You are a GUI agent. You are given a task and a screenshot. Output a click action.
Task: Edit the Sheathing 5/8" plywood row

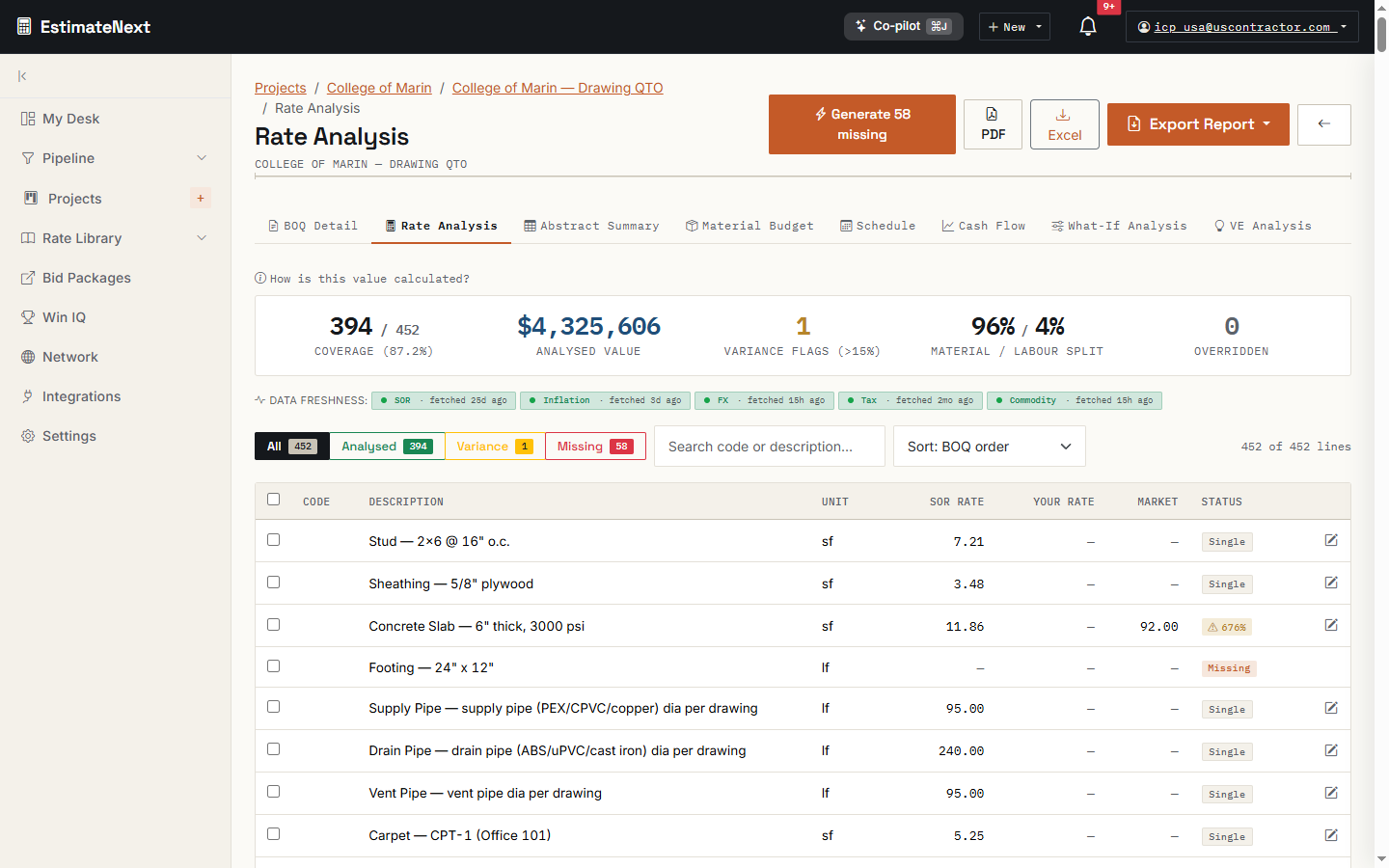(x=1331, y=583)
